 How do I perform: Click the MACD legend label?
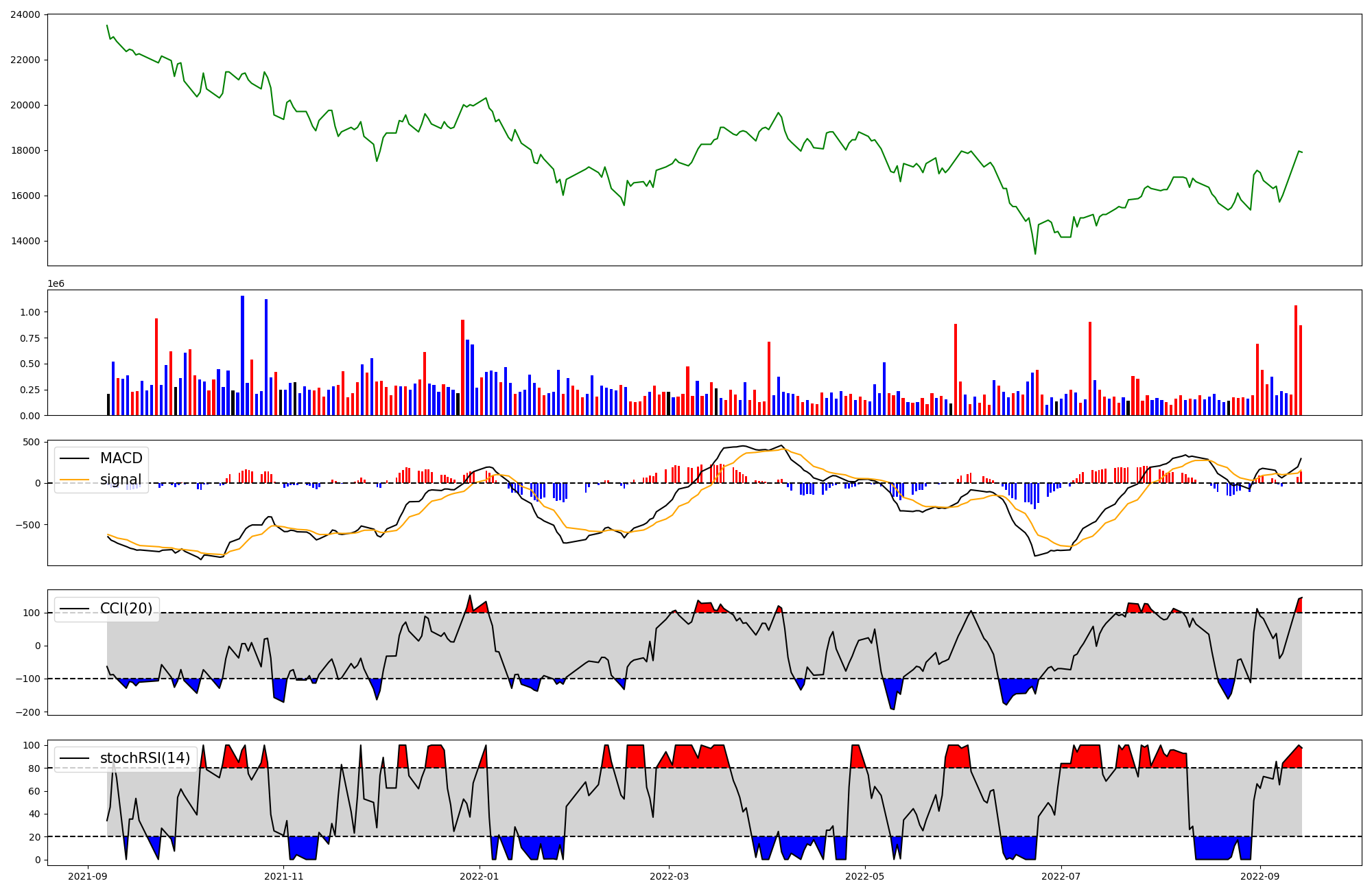point(121,458)
